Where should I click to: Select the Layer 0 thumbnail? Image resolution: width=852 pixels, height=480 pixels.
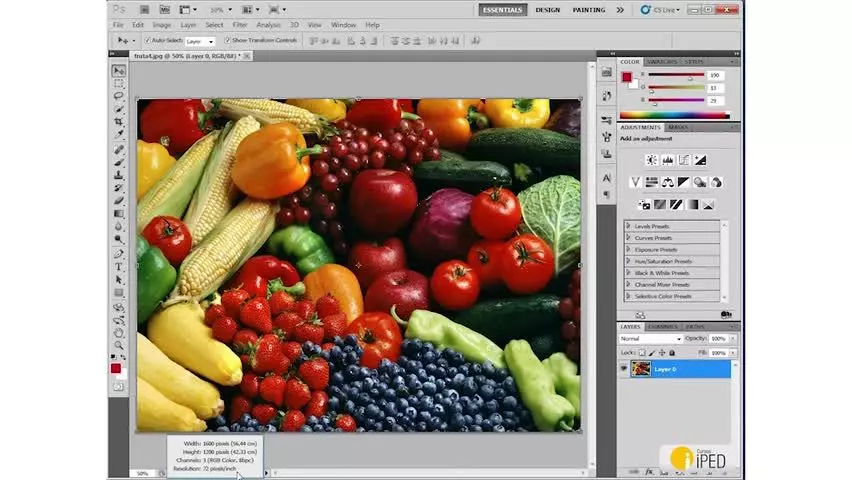641,369
